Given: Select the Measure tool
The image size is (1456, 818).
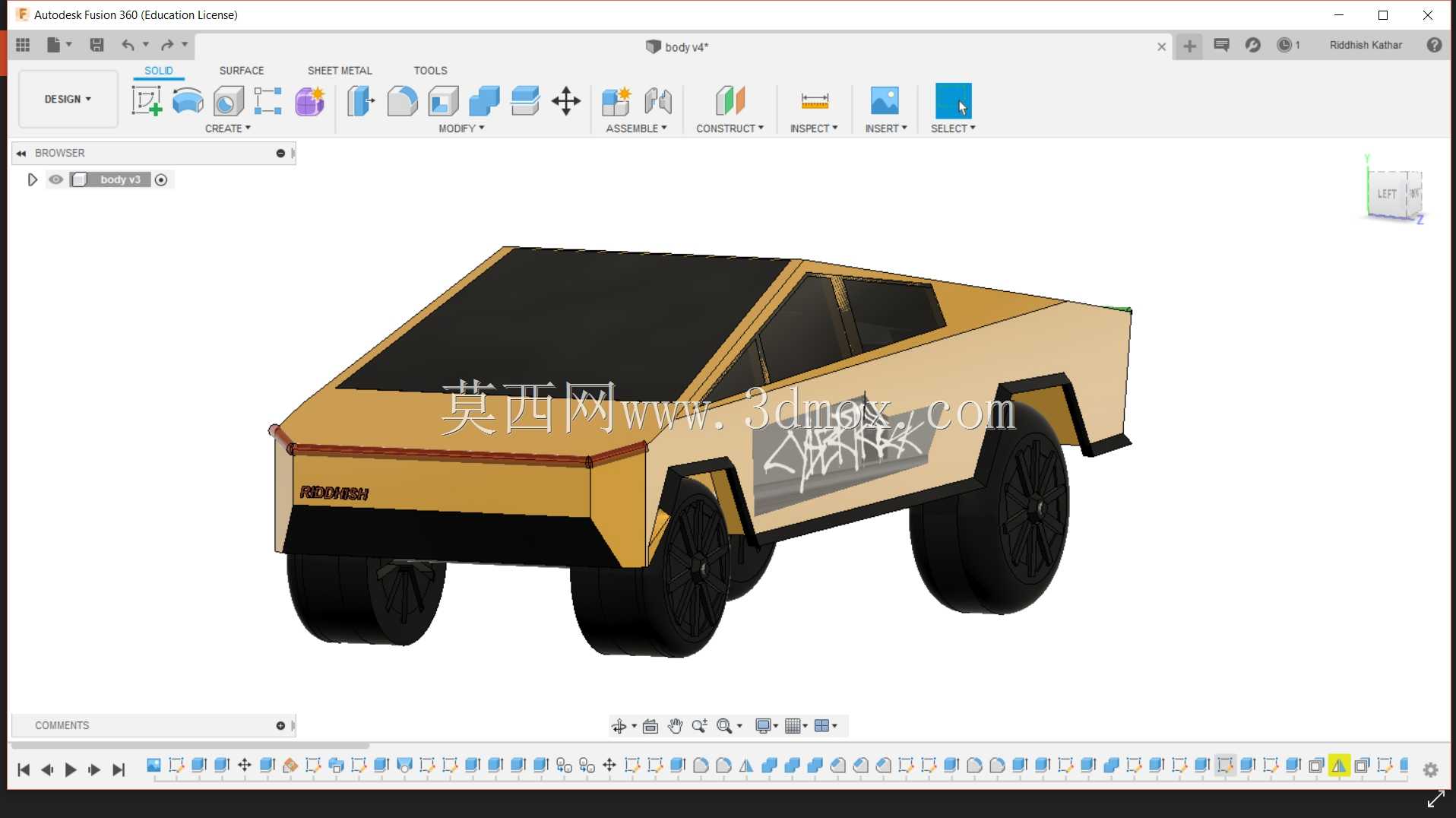Looking at the screenshot, I should click(x=815, y=100).
